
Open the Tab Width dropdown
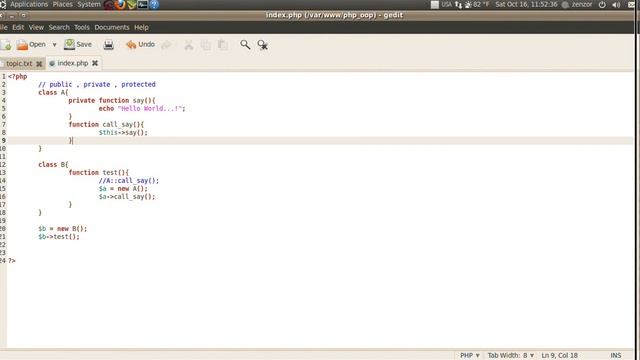[x=511, y=356]
